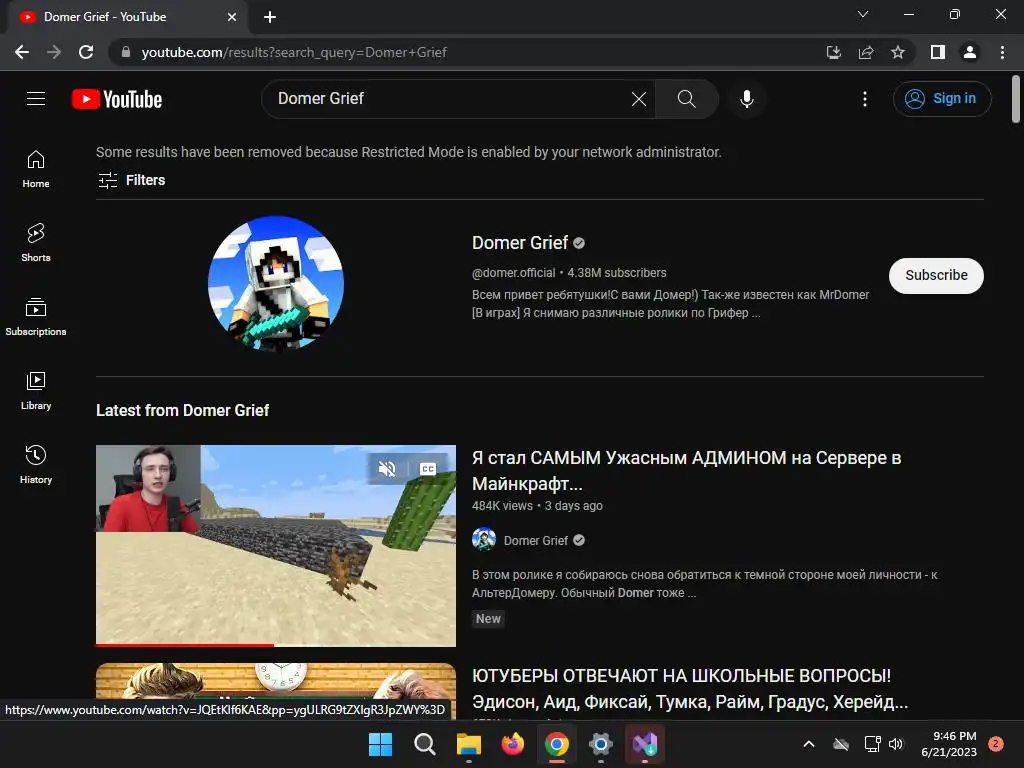Screen dimensions: 1024x768
Task: Reload the page
Action: 86,52
